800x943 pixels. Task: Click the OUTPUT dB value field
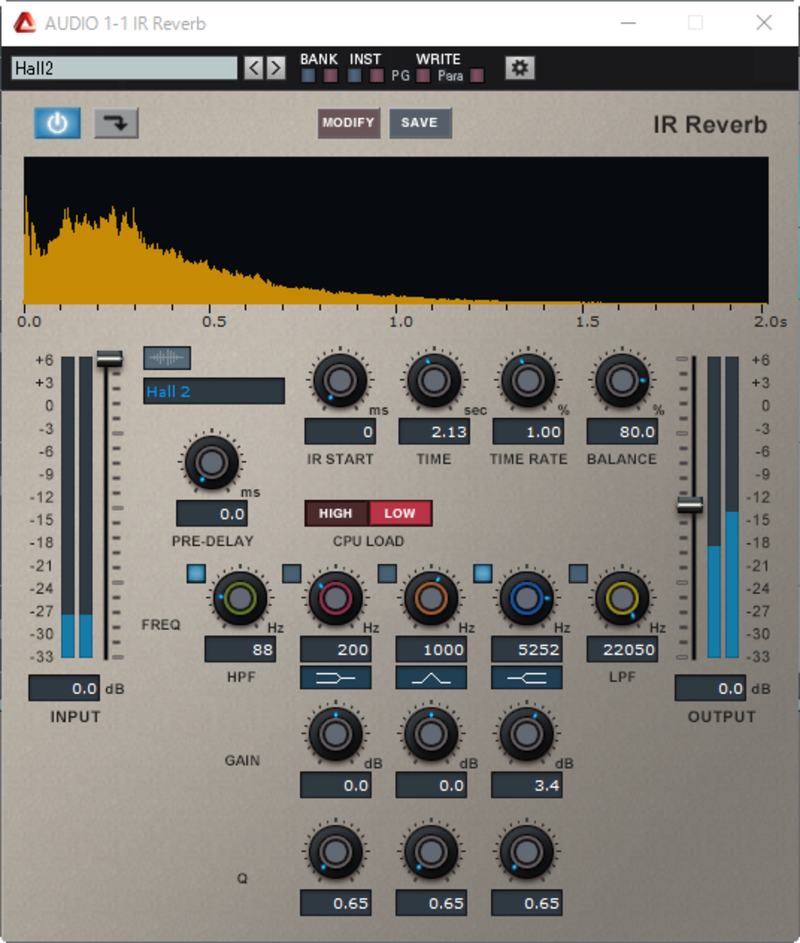point(710,688)
